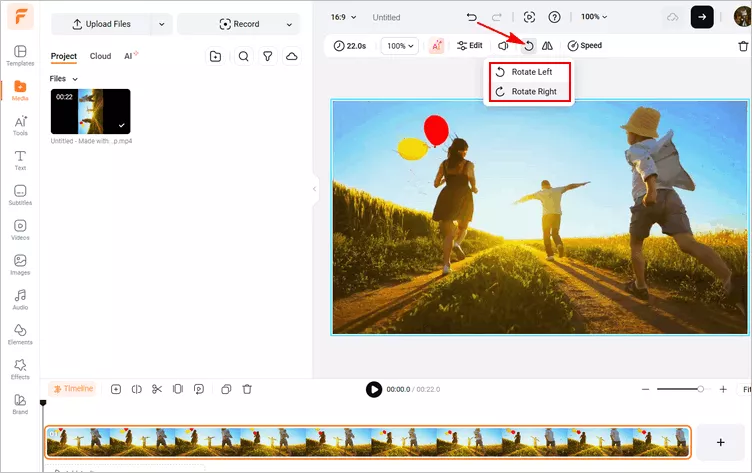This screenshot has width=752, height=473.
Task: Open the filter icon in media panel
Action: (268, 57)
